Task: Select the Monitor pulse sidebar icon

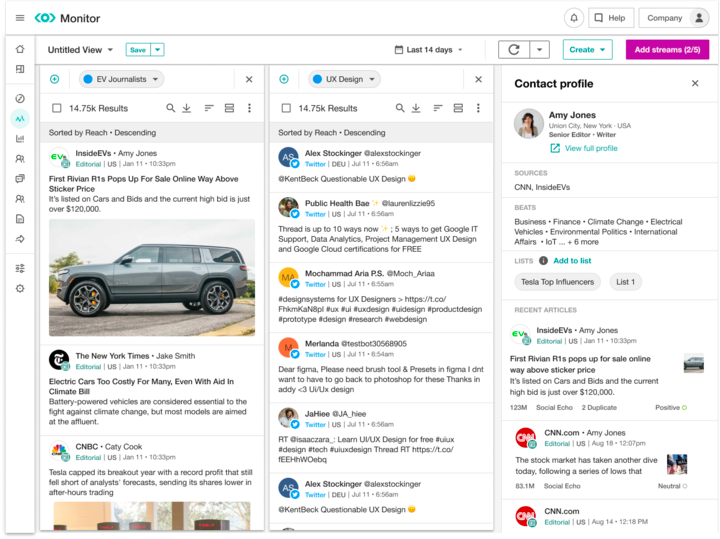Action: (20, 118)
